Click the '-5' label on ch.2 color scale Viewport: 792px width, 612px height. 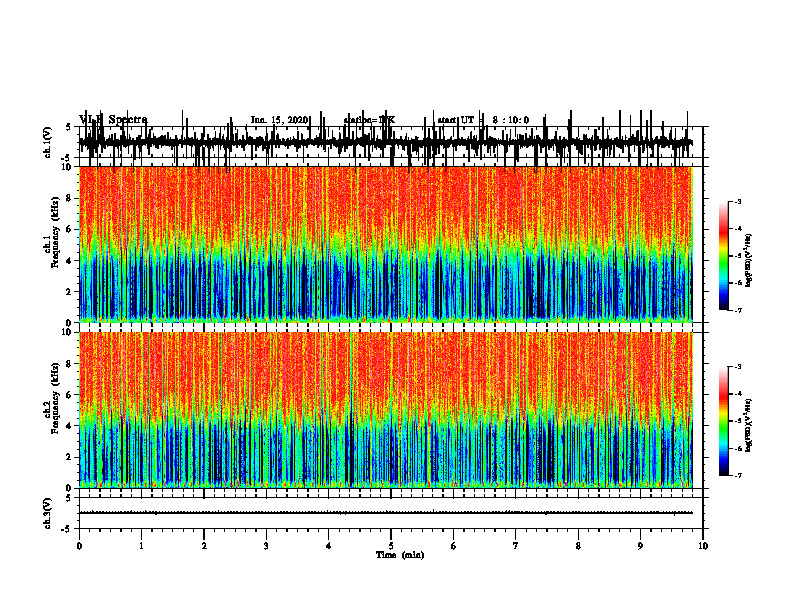click(x=738, y=421)
